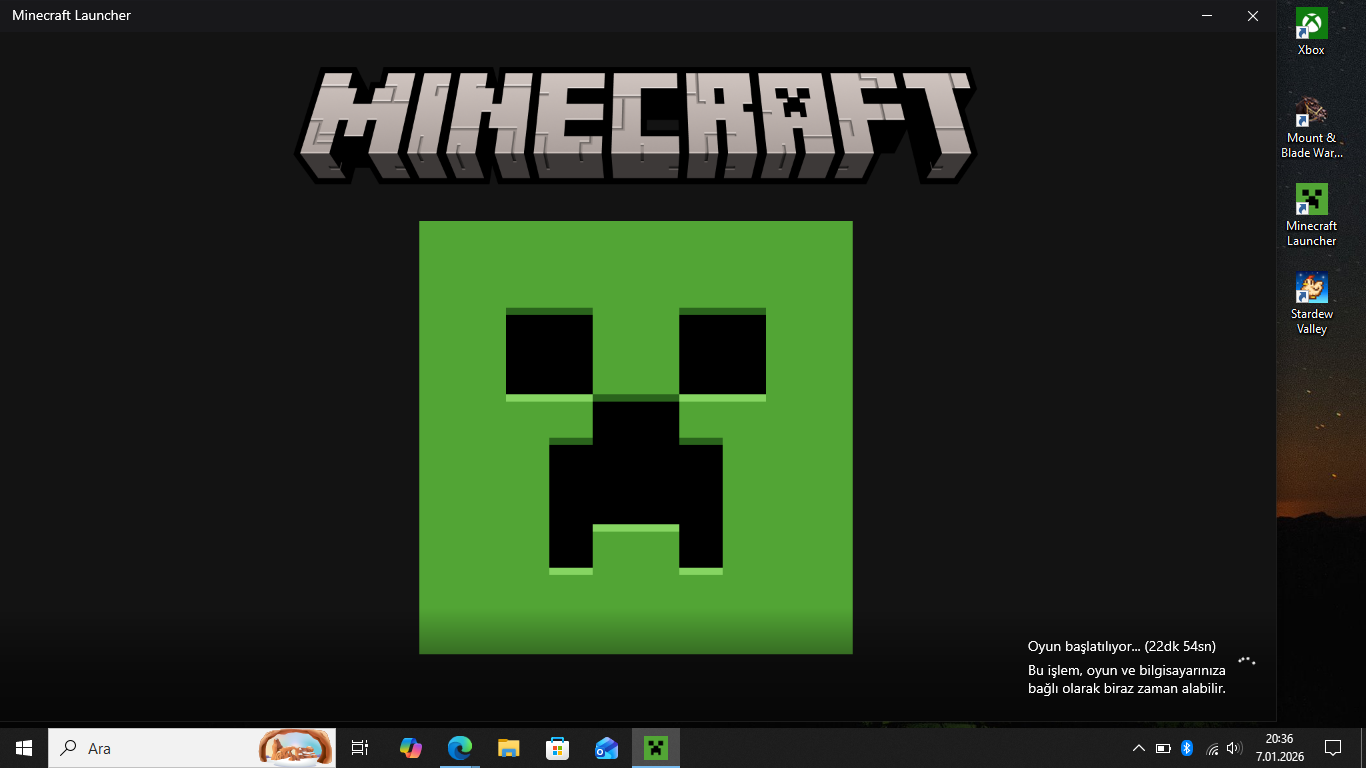Click the Minecraft Launcher taskbar button
The height and width of the screenshot is (768, 1366).
[656, 748]
